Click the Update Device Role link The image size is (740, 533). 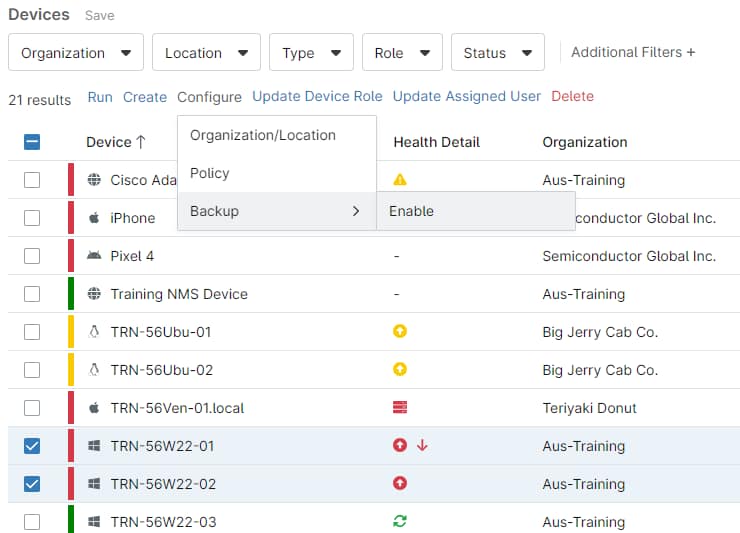(x=317, y=97)
